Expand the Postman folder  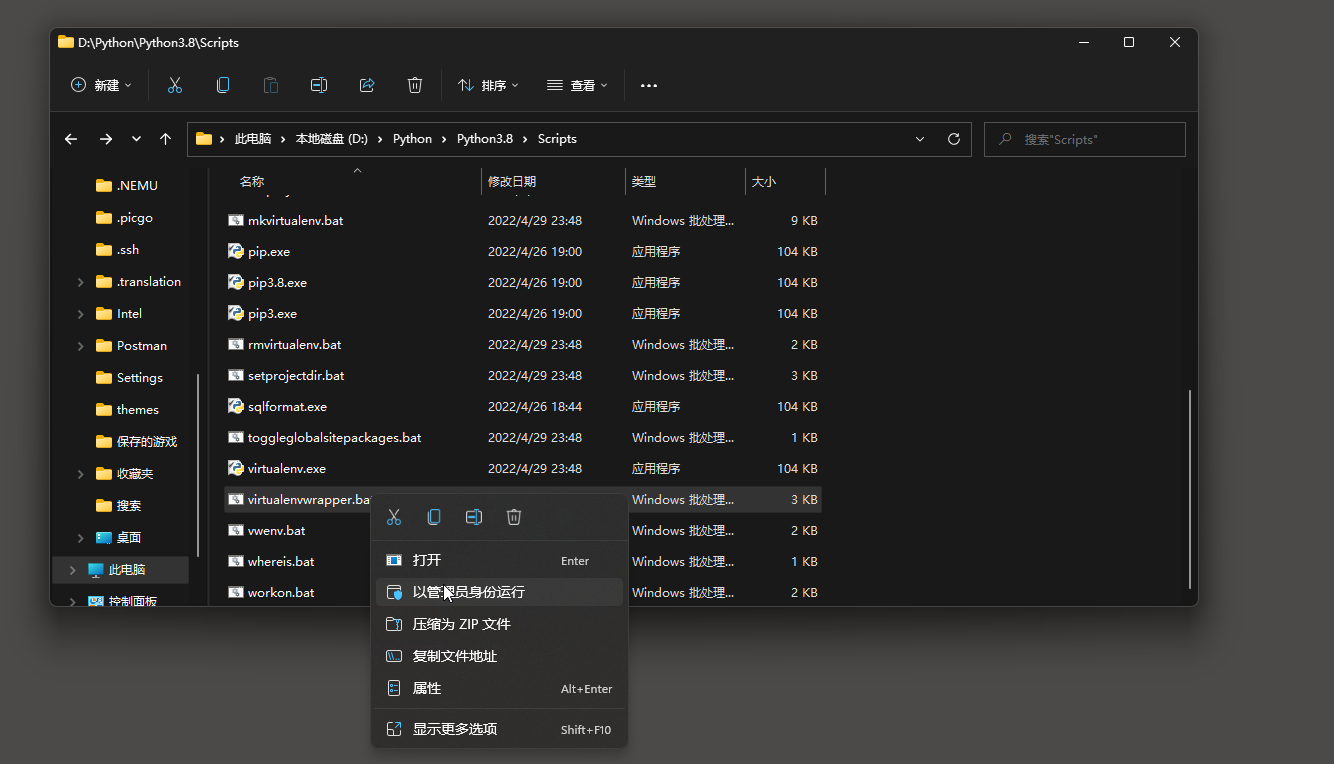81,346
